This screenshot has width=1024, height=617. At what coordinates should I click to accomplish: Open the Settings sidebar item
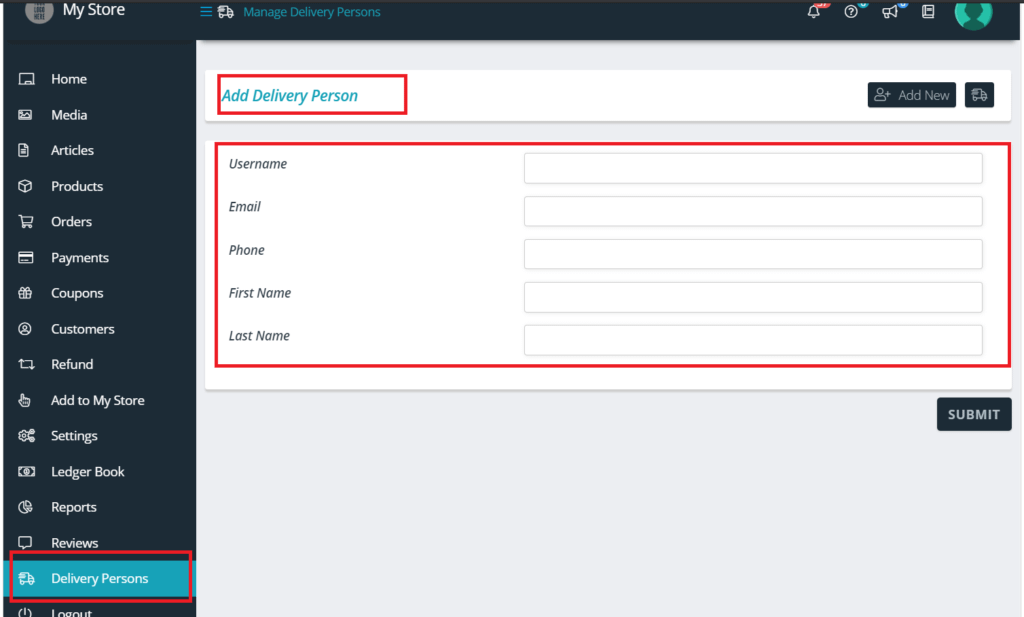74,436
